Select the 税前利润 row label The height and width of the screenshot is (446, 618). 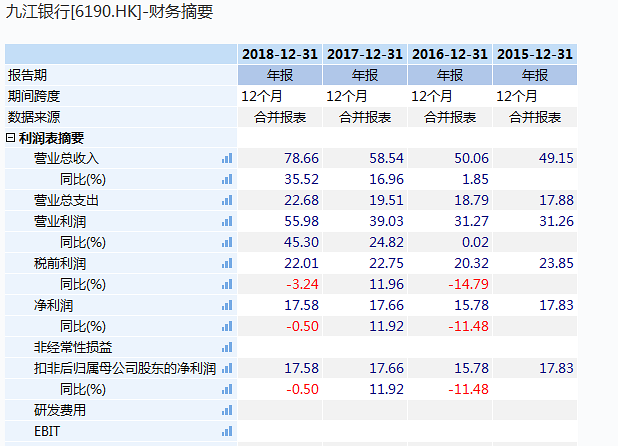pyautogui.click(x=60, y=263)
